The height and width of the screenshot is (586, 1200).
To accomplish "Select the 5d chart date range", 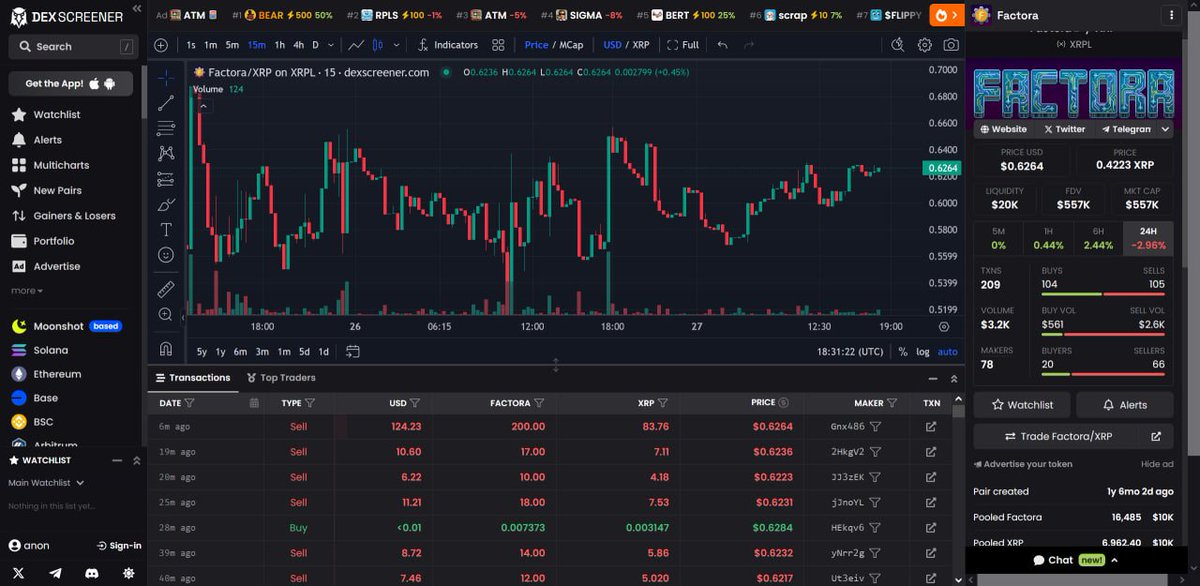I will [303, 352].
